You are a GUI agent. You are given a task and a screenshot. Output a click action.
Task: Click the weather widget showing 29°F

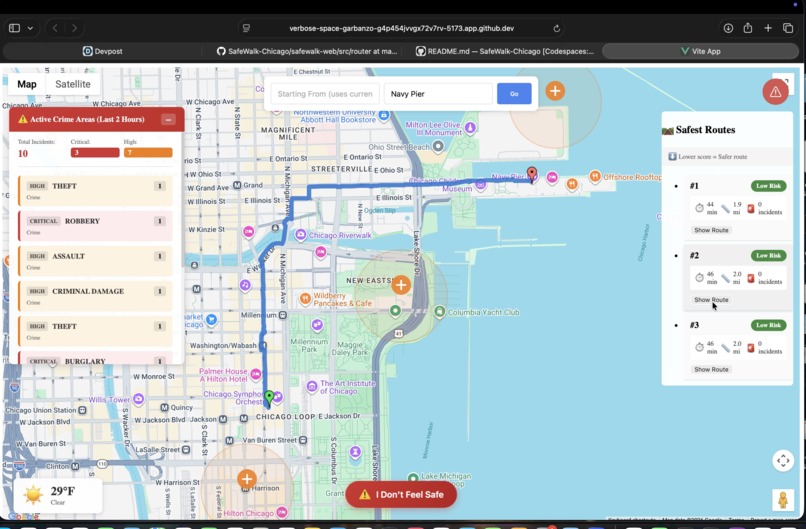point(58,496)
